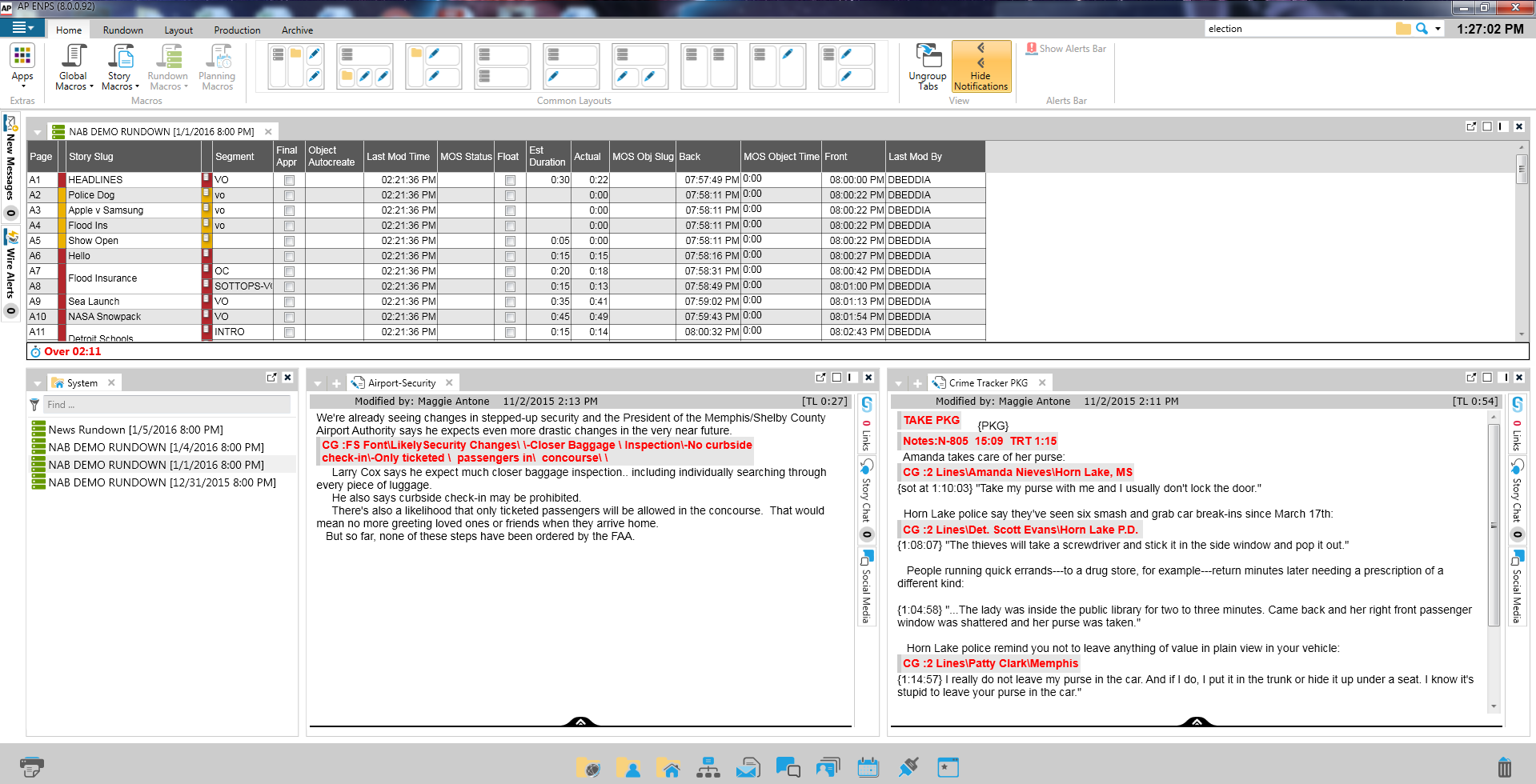Open Story Macros
The image size is (1536, 784).
(x=120, y=67)
